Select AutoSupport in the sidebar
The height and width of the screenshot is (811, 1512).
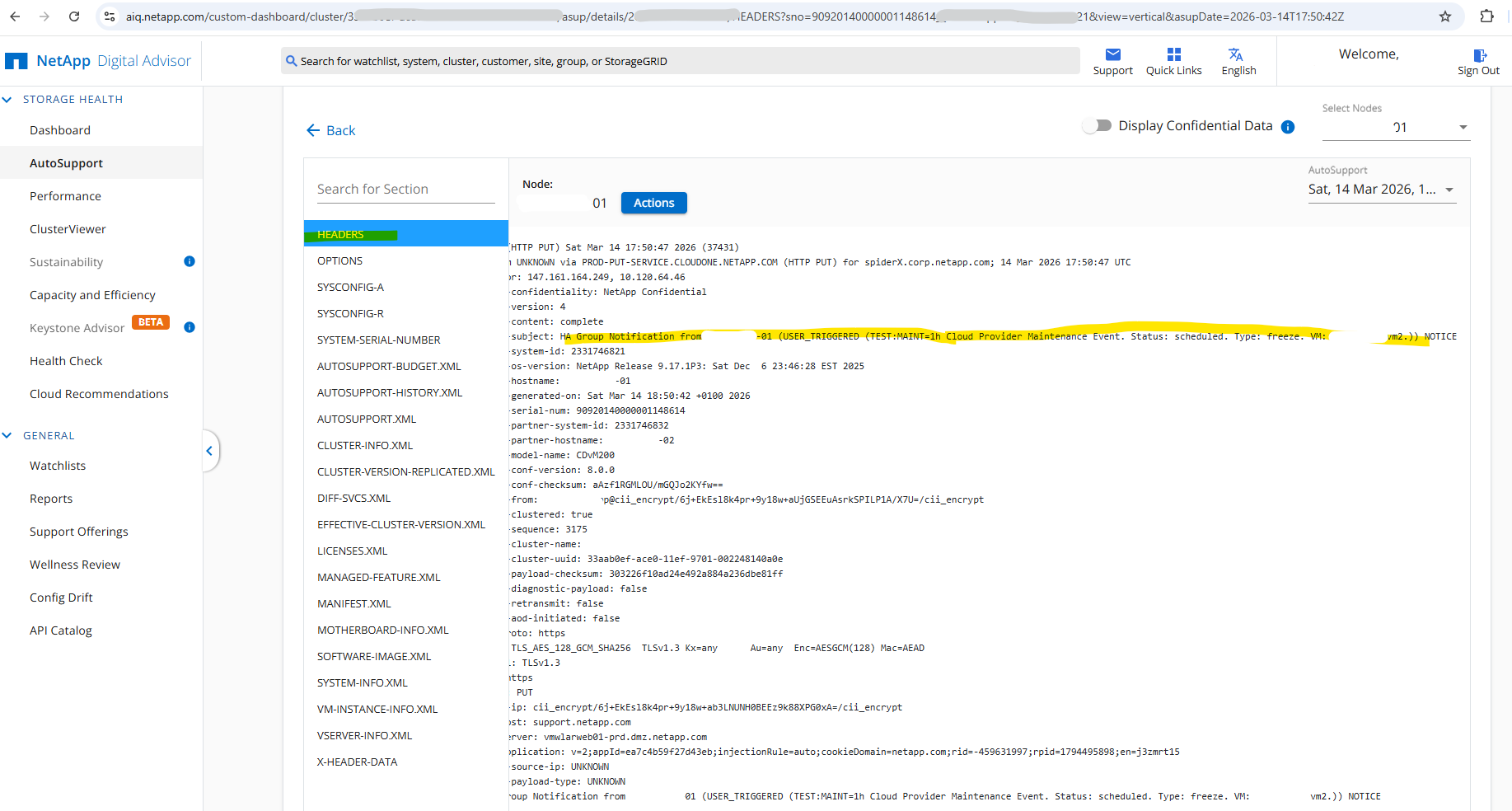click(66, 163)
